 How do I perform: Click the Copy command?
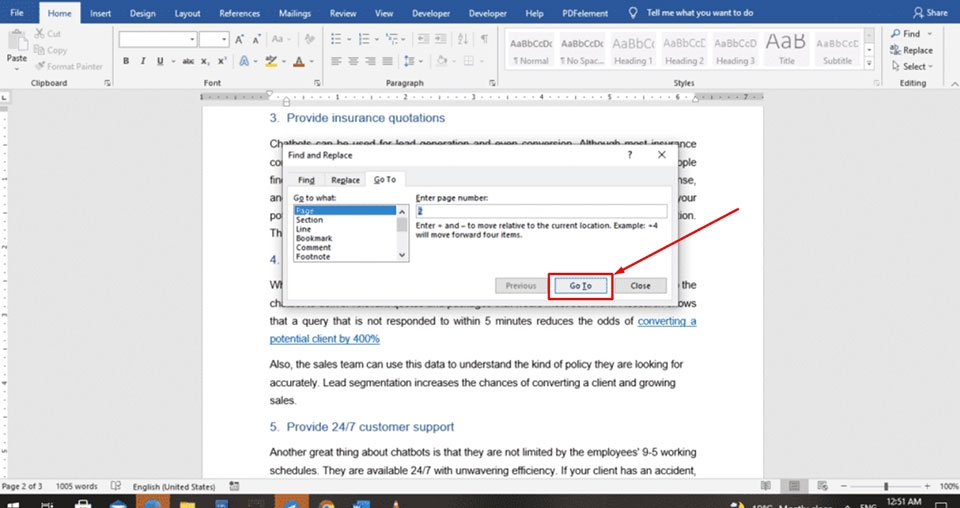pyautogui.click(x=50, y=50)
